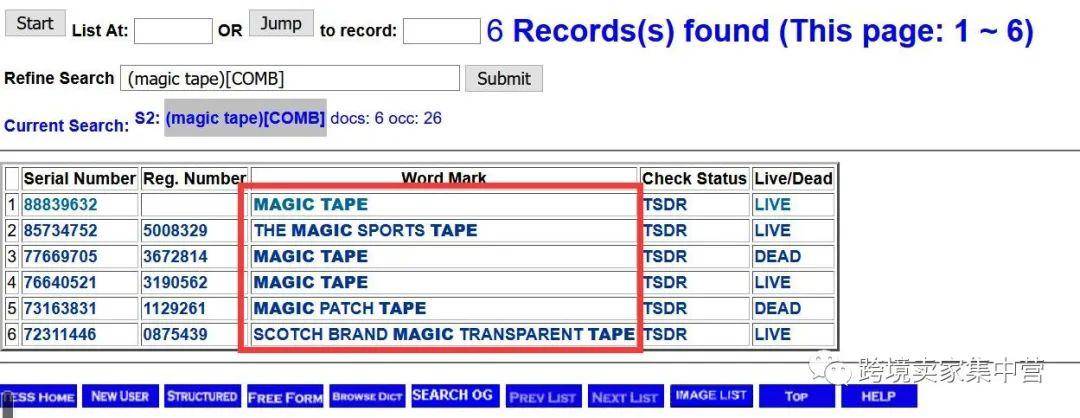Open registration number 3672814
This screenshot has width=1080, height=418.
(x=175, y=257)
